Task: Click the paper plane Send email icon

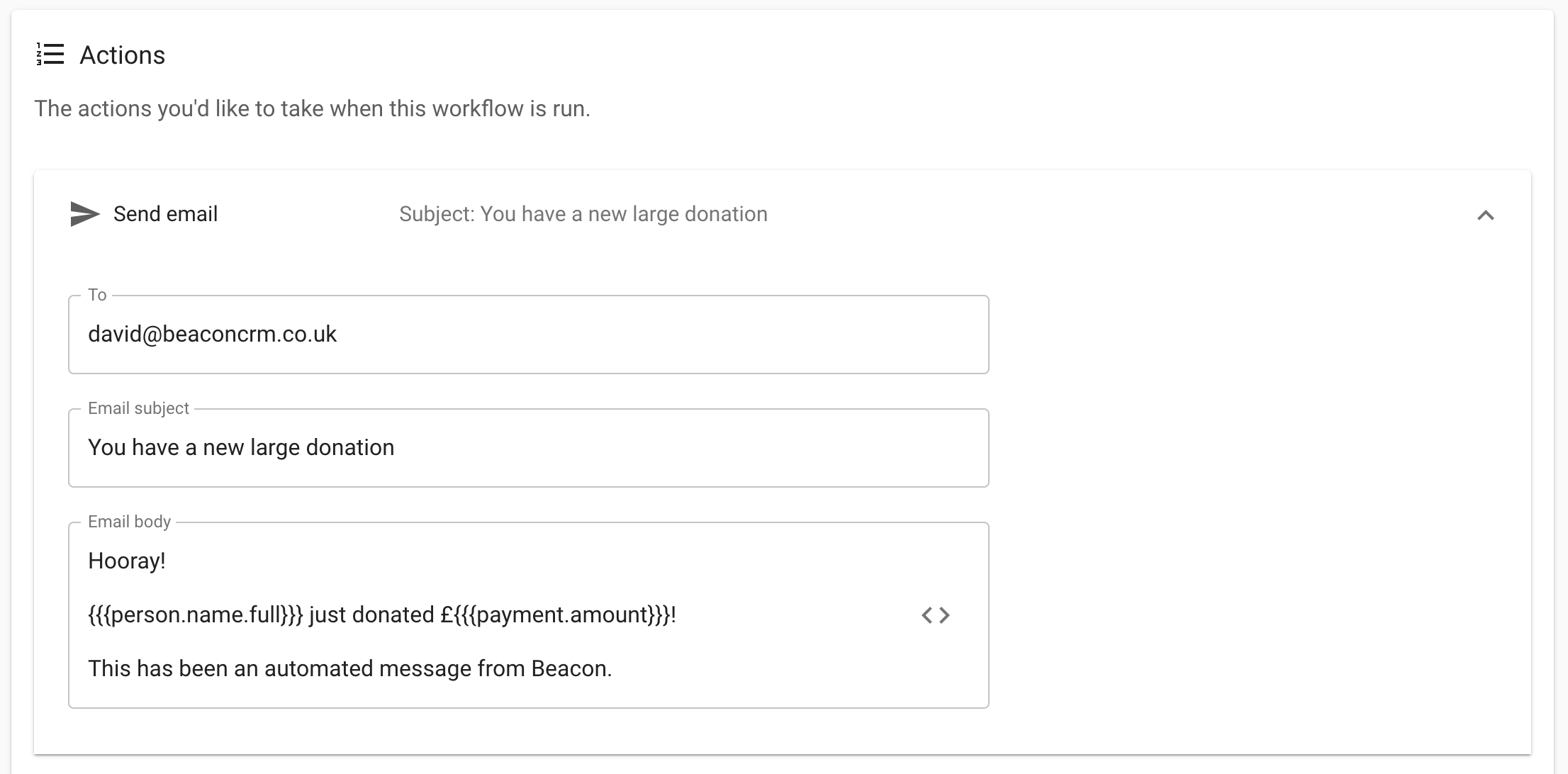Action: [85, 214]
